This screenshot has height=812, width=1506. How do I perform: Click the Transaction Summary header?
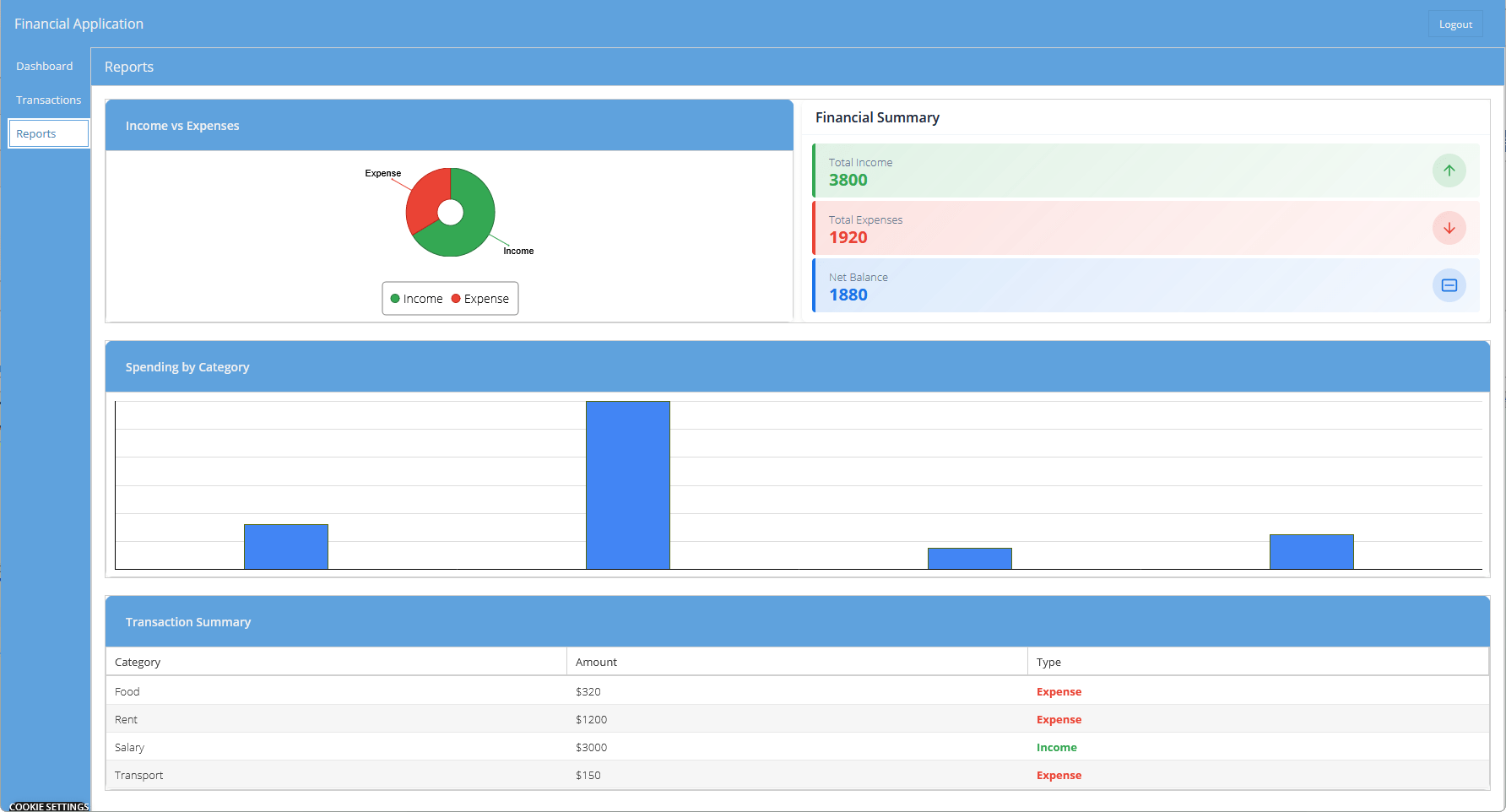tap(797, 621)
